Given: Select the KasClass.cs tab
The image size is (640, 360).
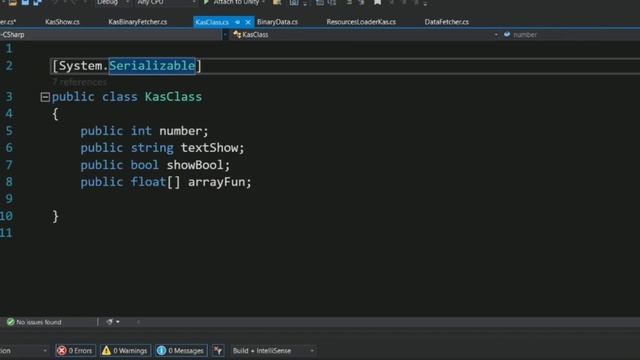Looking at the screenshot, I should [212, 22].
